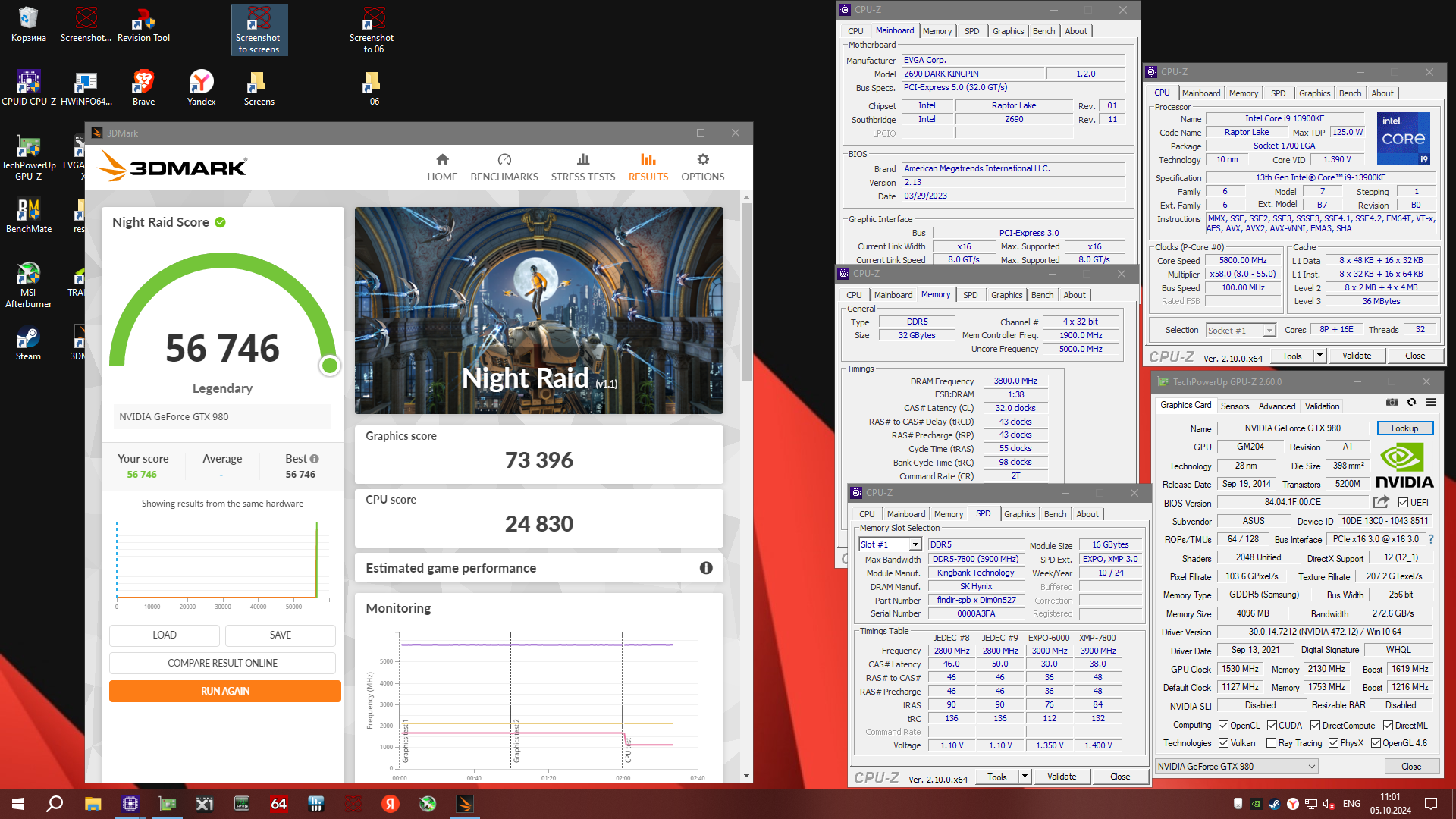Take a GPU-Z screenshot with the camera icon
The image size is (1456, 819).
tap(1392, 403)
